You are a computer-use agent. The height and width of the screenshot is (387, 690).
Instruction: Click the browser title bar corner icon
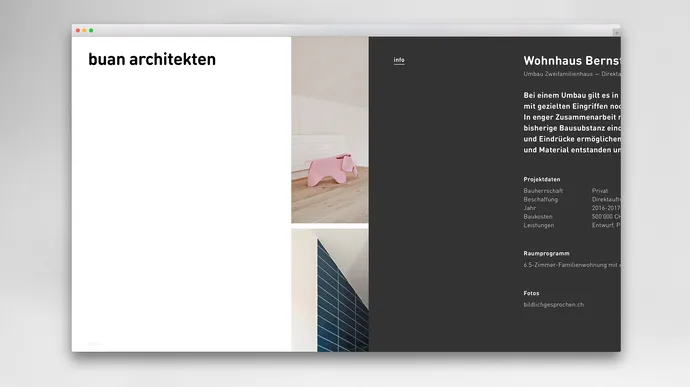(617, 32)
